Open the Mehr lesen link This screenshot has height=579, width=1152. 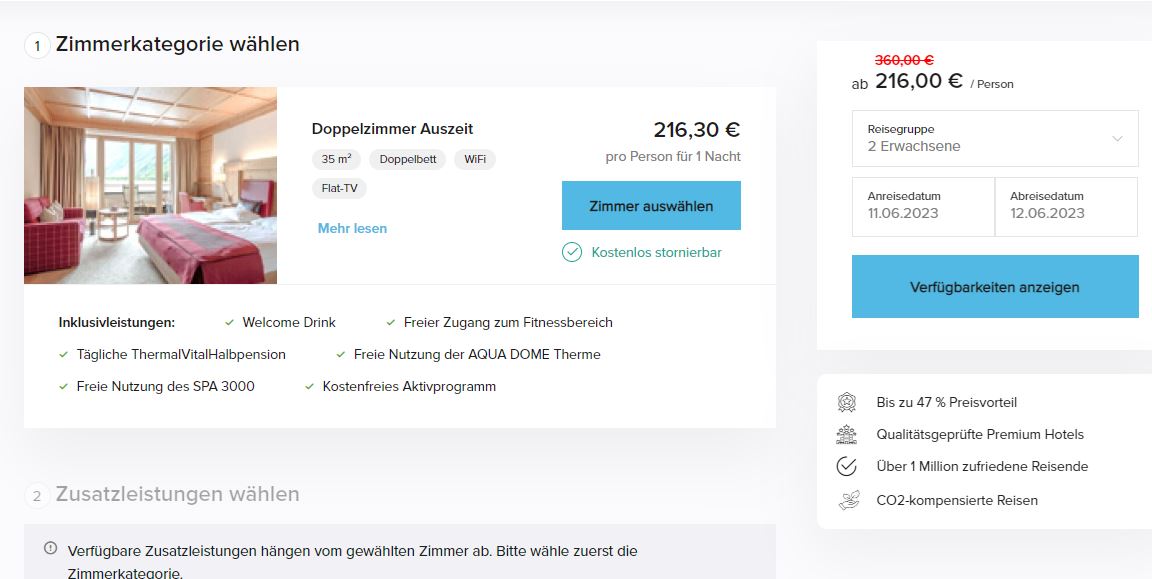(x=352, y=229)
